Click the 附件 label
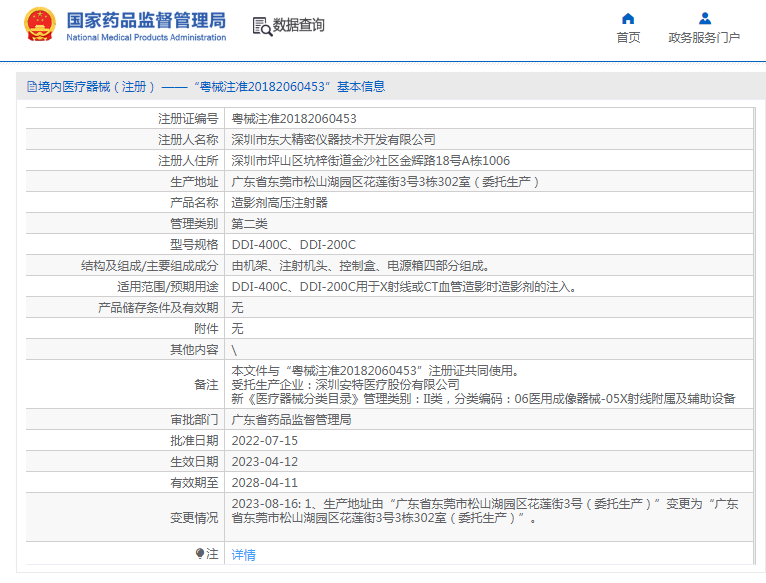 [206, 329]
